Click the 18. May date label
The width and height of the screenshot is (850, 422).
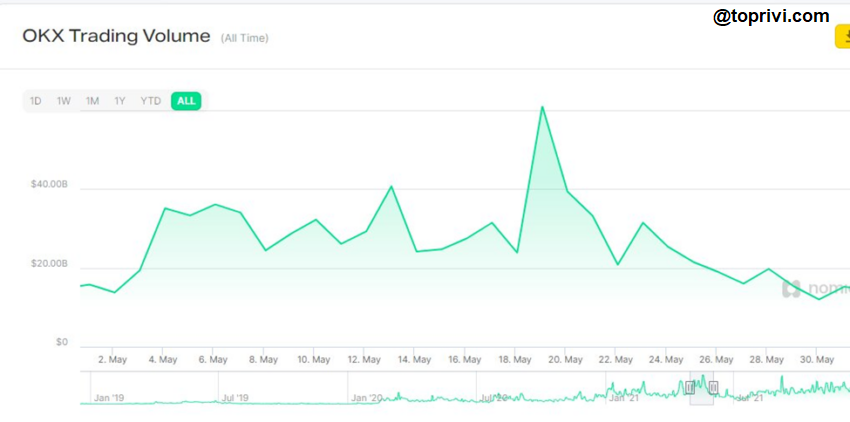(x=514, y=360)
